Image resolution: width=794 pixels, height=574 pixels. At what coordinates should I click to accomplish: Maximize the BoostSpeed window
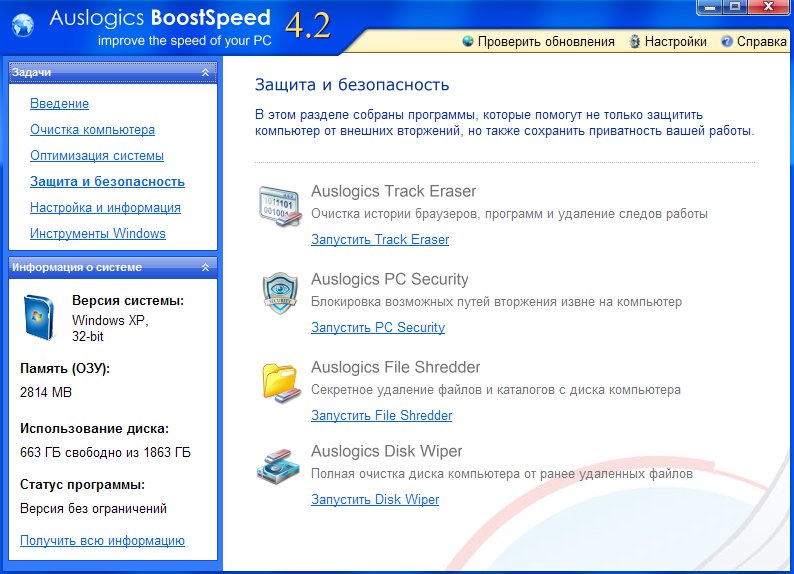tap(735, 7)
